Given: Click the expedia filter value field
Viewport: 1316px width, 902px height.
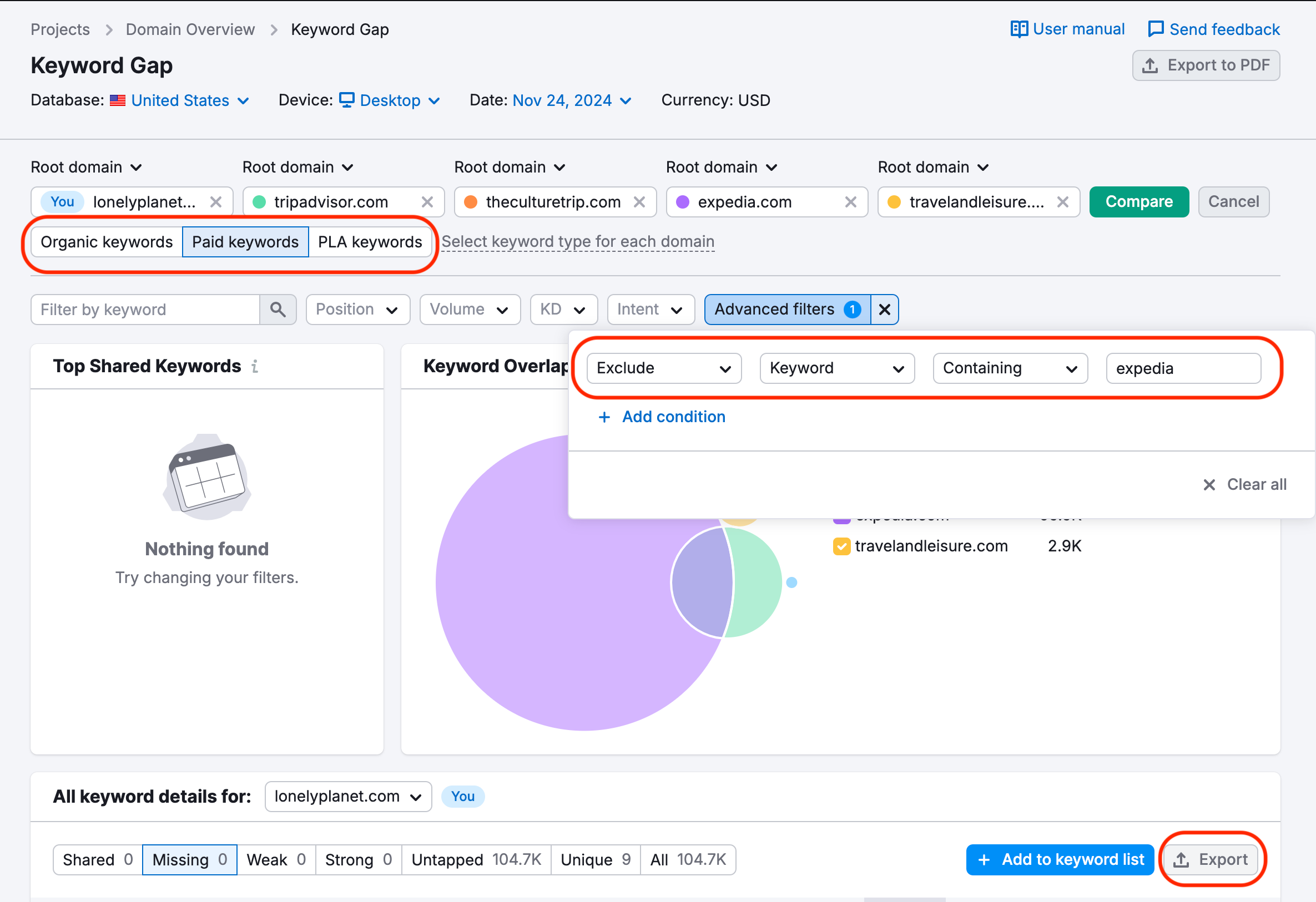Looking at the screenshot, I should click(x=1183, y=368).
